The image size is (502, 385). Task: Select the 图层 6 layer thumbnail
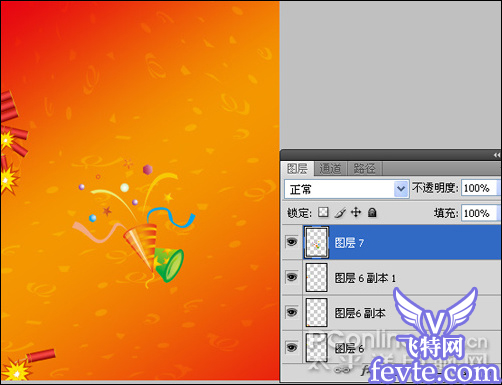point(316,348)
